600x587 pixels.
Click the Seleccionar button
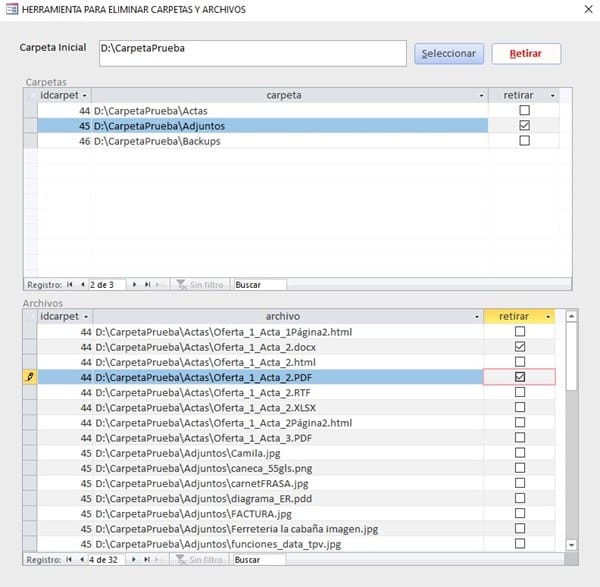tap(449, 53)
